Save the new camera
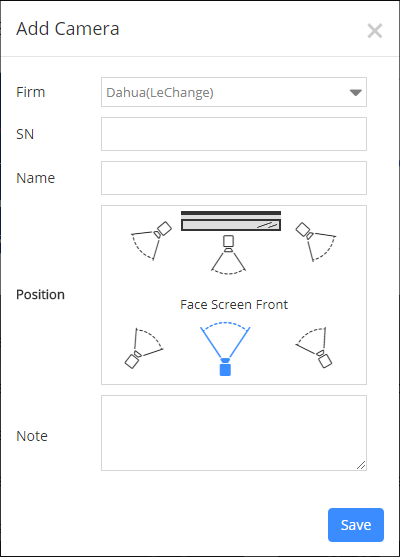400x557 pixels. [x=356, y=525]
